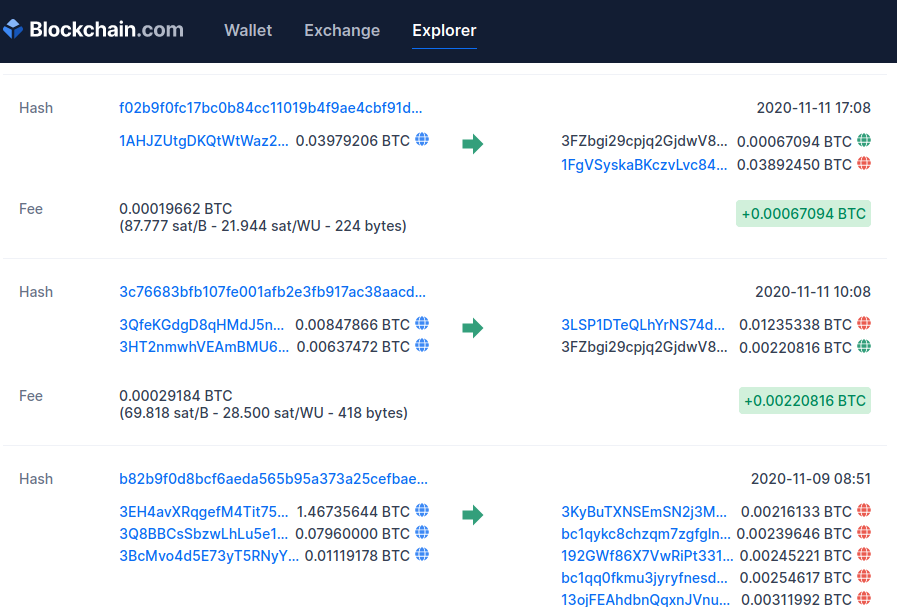Click blue globe icon beside 0.00847866 BTC

click(422, 324)
